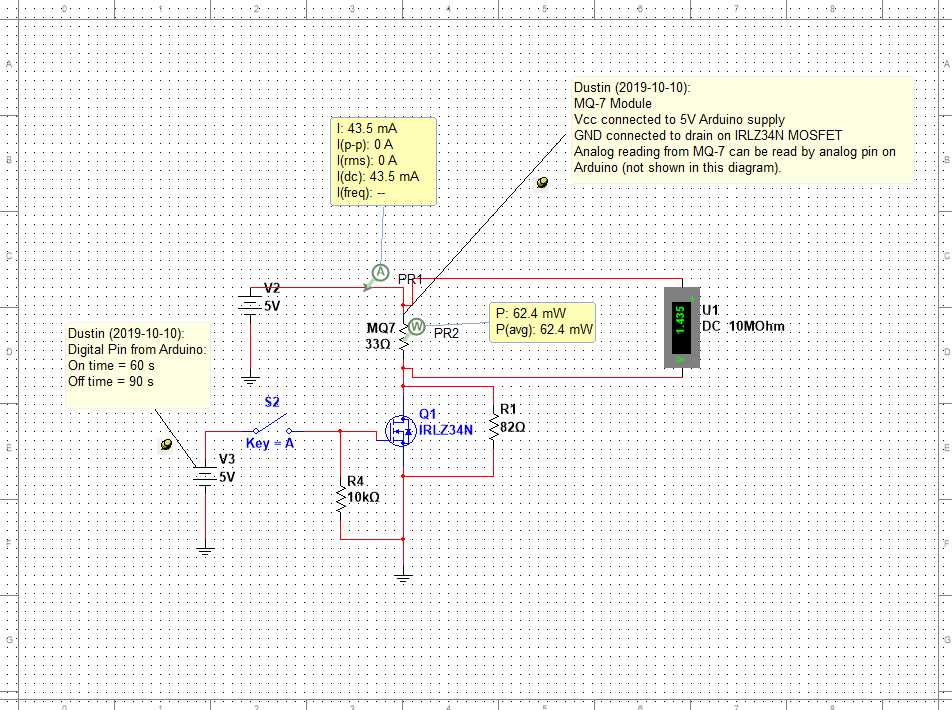Click the 'Q1' reference label
The width and height of the screenshot is (952, 710).
click(427, 414)
